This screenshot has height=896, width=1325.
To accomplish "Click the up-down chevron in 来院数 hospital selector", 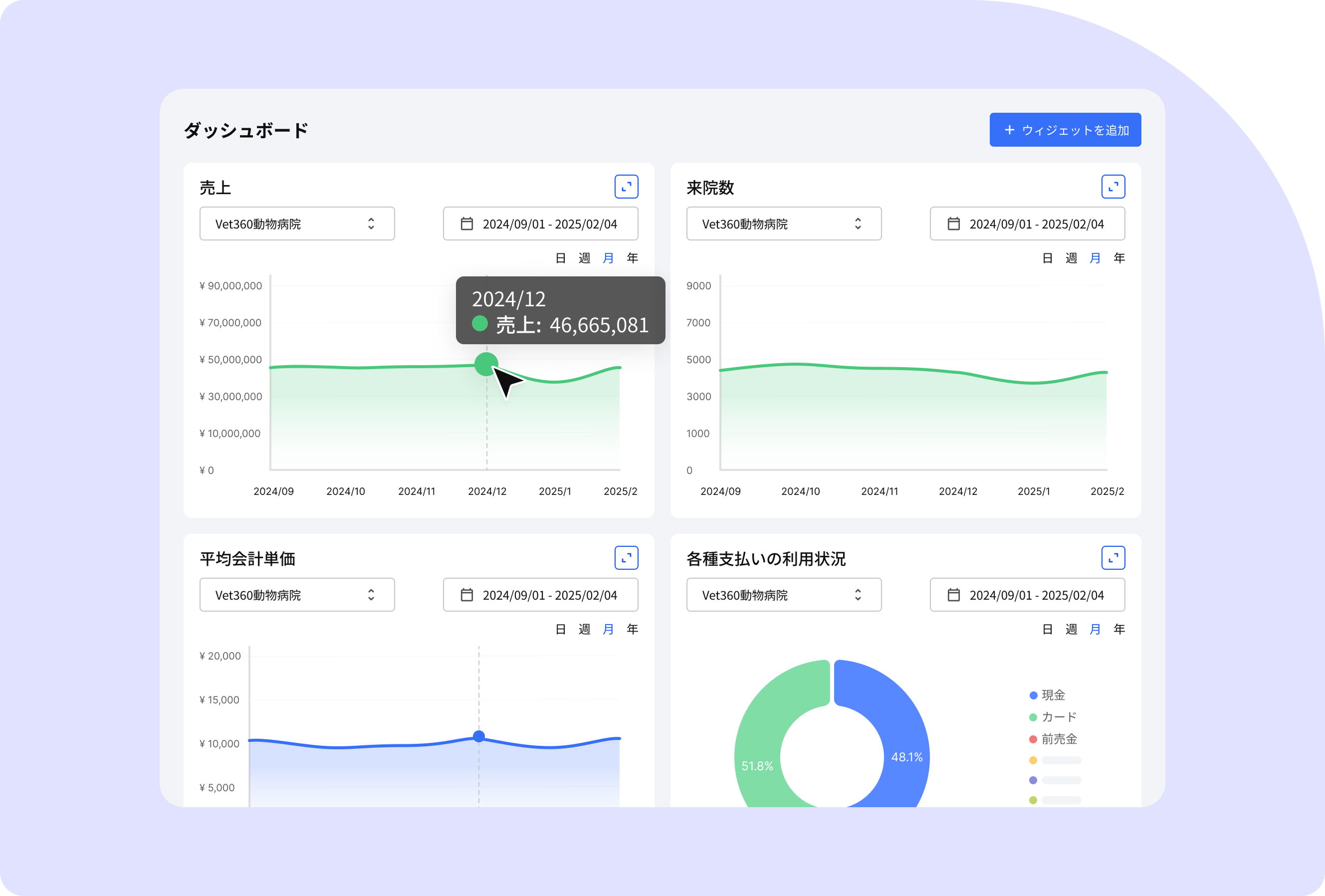I will (x=858, y=224).
